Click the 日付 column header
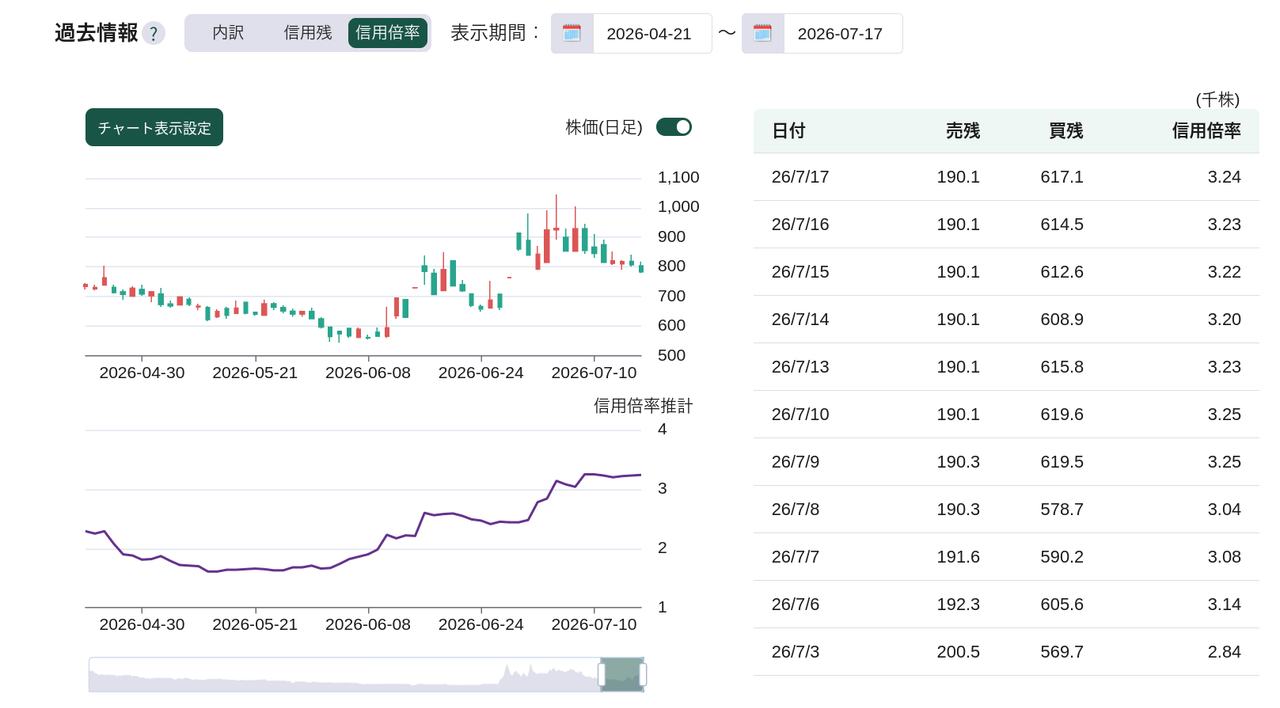The width and height of the screenshot is (1280, 708). 788,131
